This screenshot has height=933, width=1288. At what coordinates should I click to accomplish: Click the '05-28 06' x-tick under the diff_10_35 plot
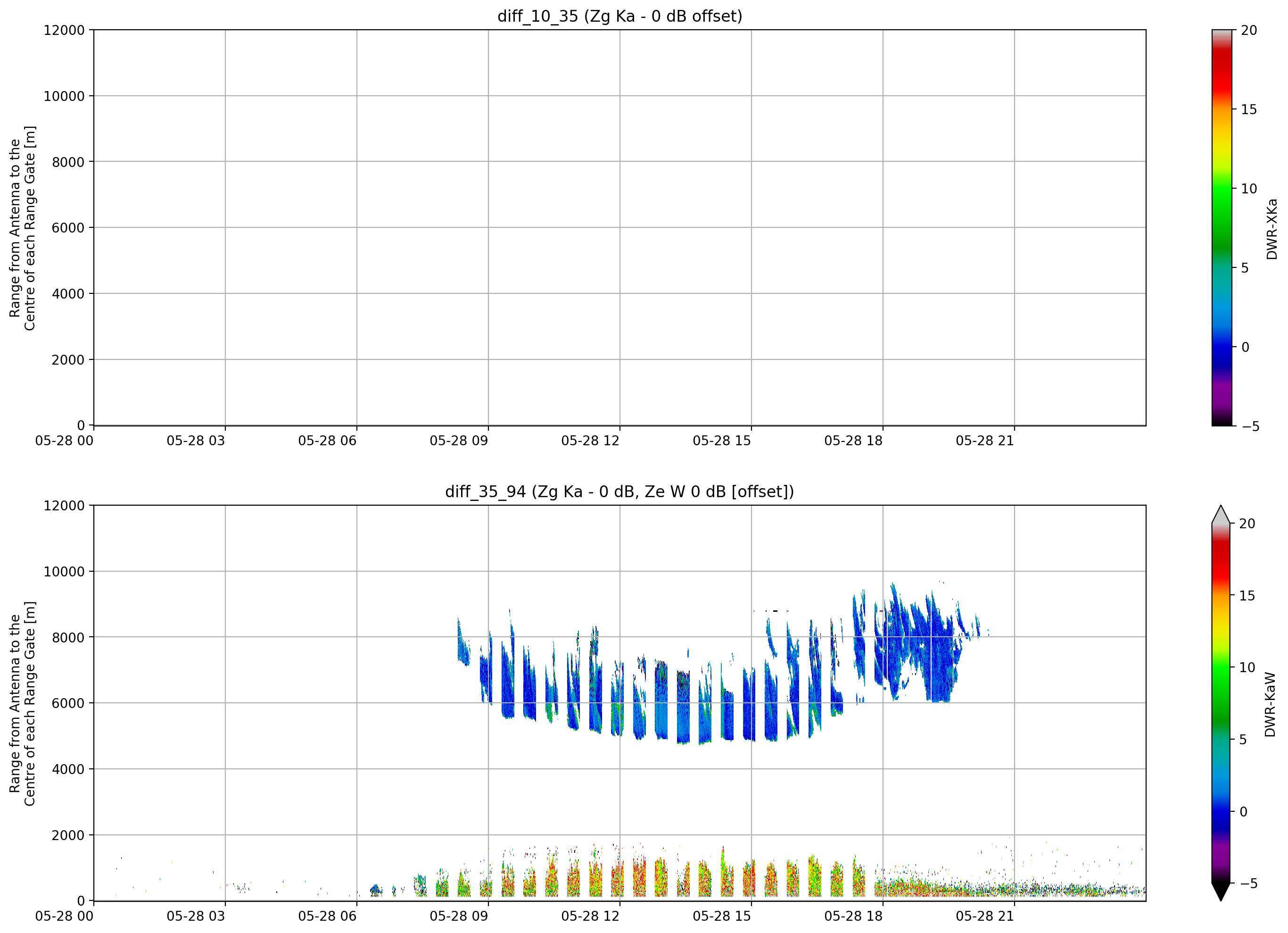pos(327,441)
